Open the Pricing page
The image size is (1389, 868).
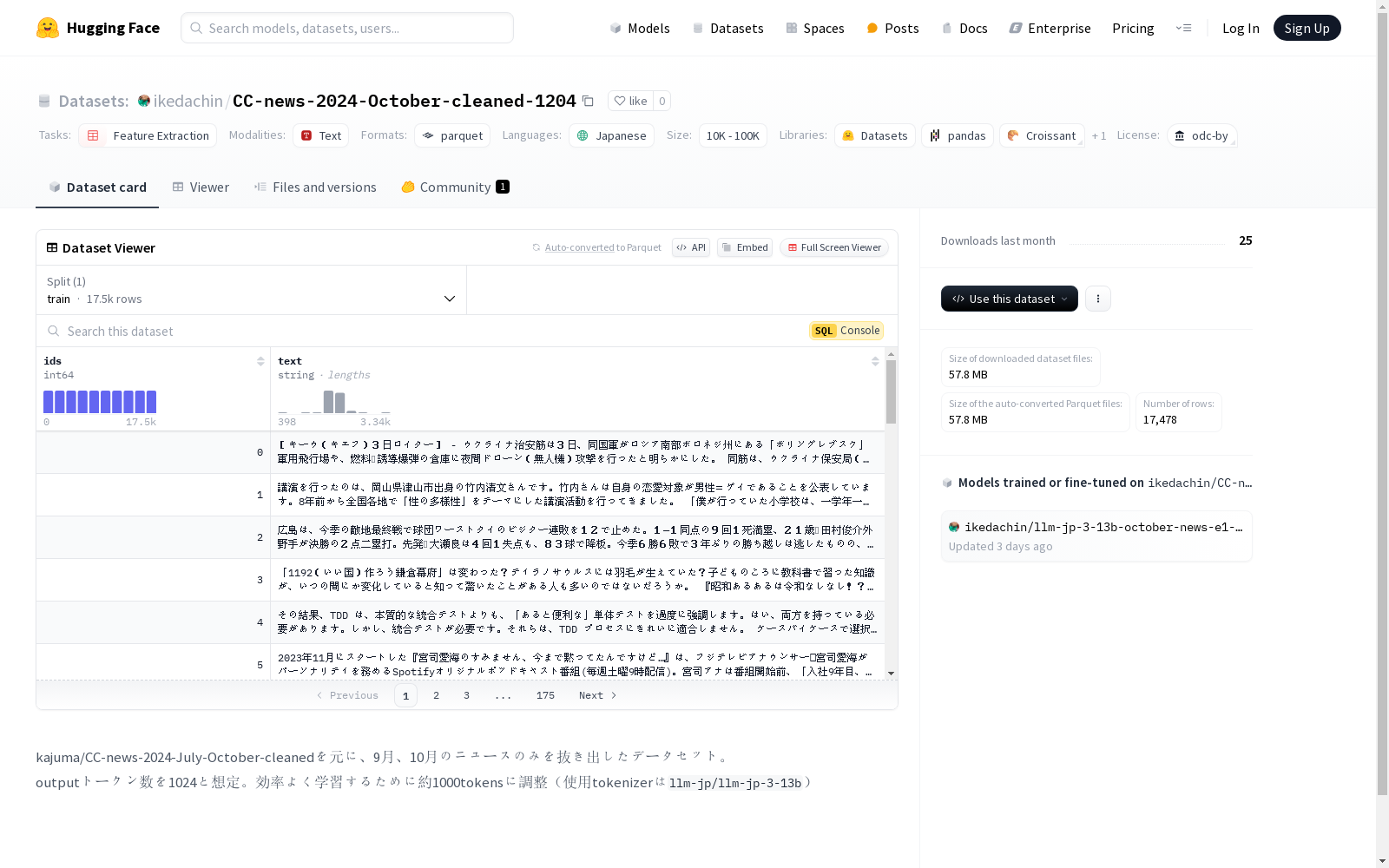(1133, 28)
